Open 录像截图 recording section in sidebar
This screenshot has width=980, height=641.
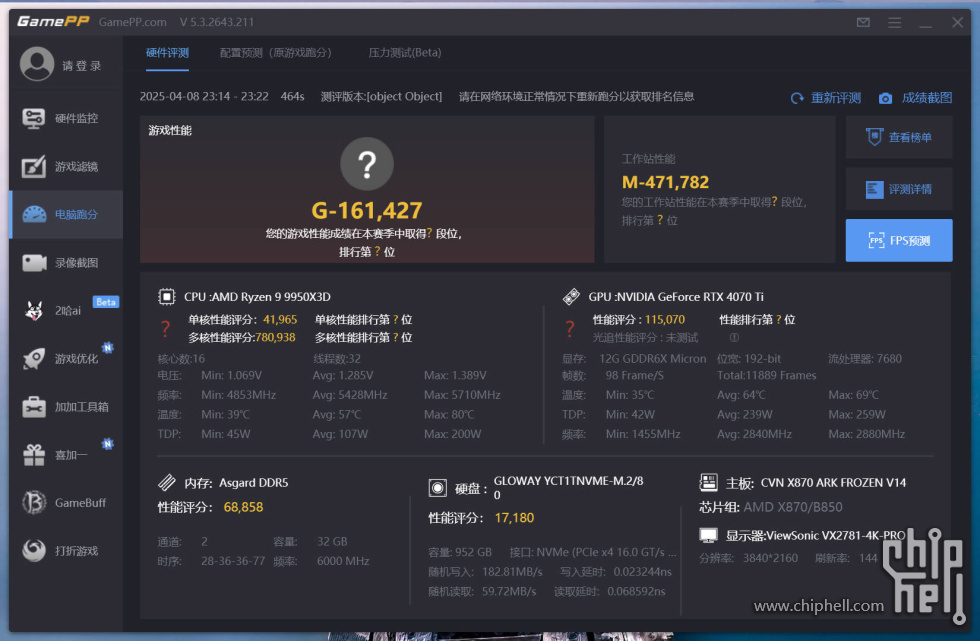[66, 262]
